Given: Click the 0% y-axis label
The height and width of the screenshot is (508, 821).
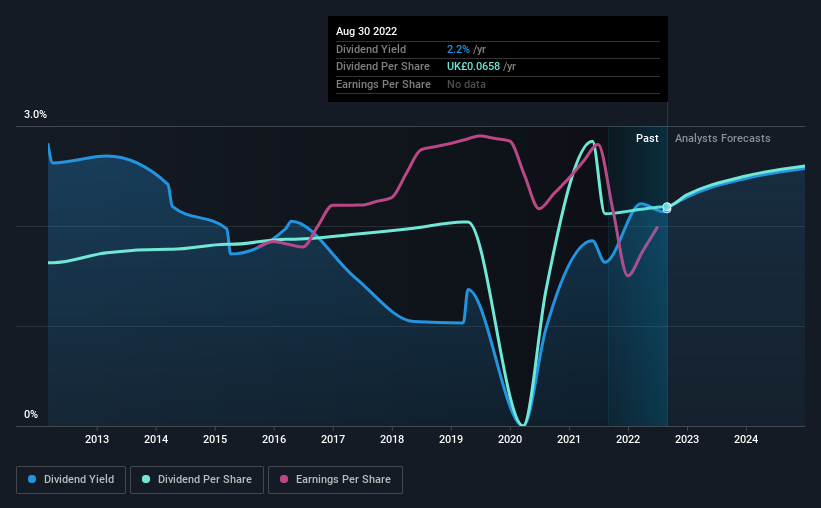Looking at the screenshot, I should pos(31,414).
